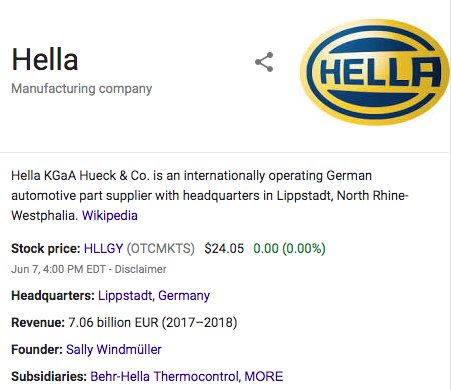Open the HLLGY stock ticker link

point(103,249)
